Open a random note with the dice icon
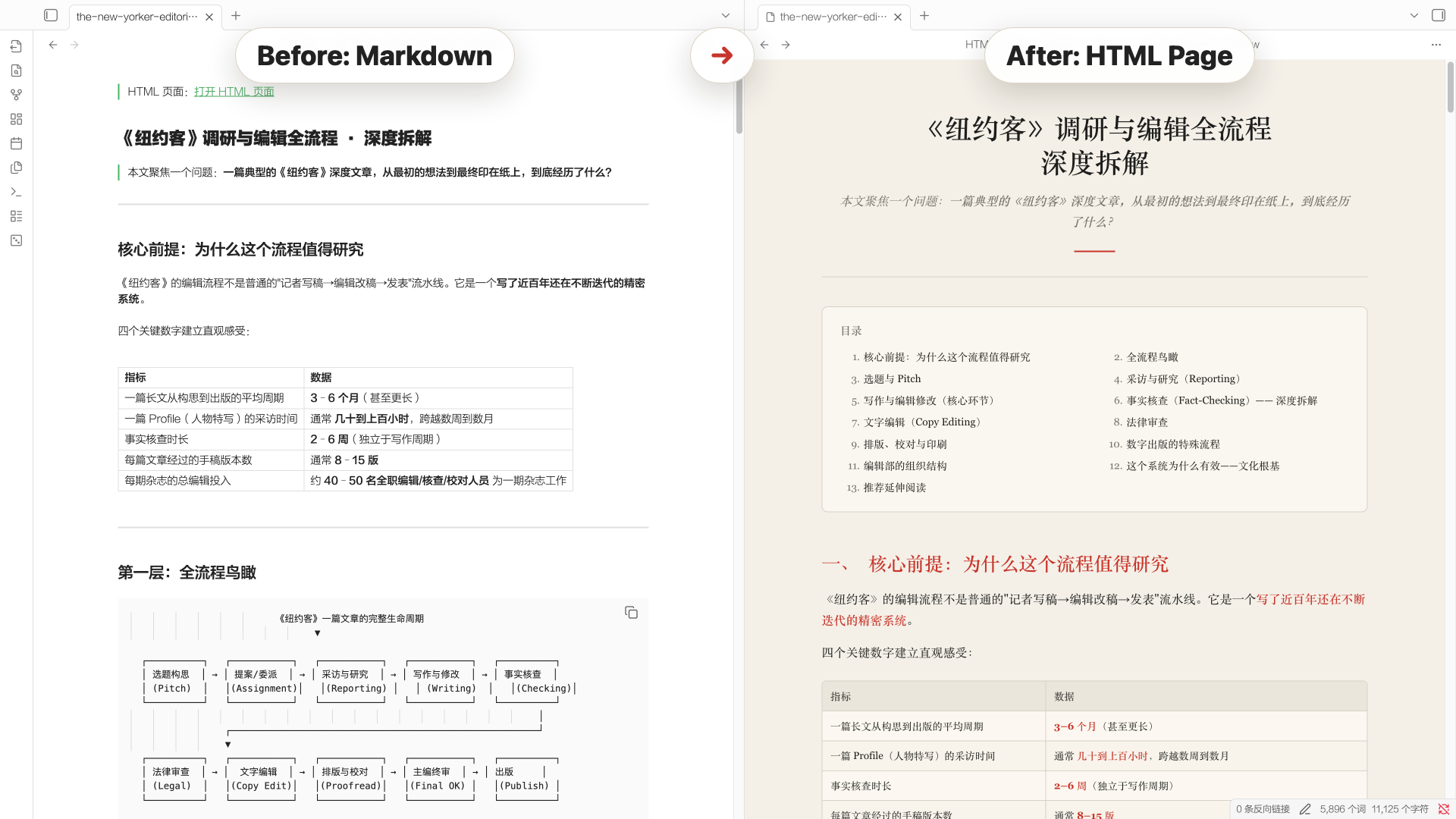 coord(16,240)
